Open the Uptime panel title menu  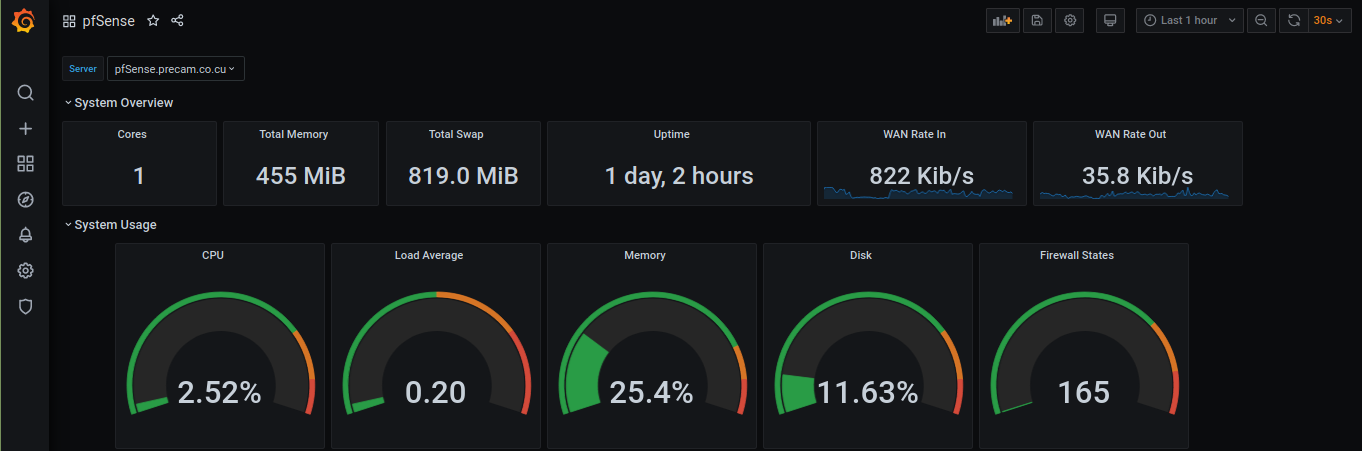pos(671,134)
